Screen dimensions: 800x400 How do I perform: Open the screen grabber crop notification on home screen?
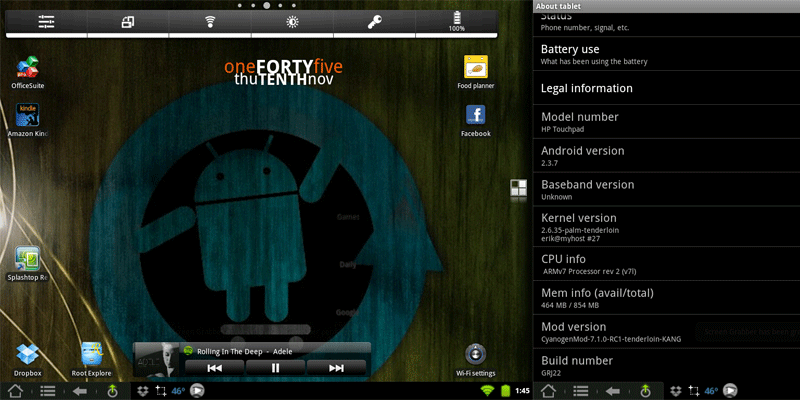pos(161,391)
